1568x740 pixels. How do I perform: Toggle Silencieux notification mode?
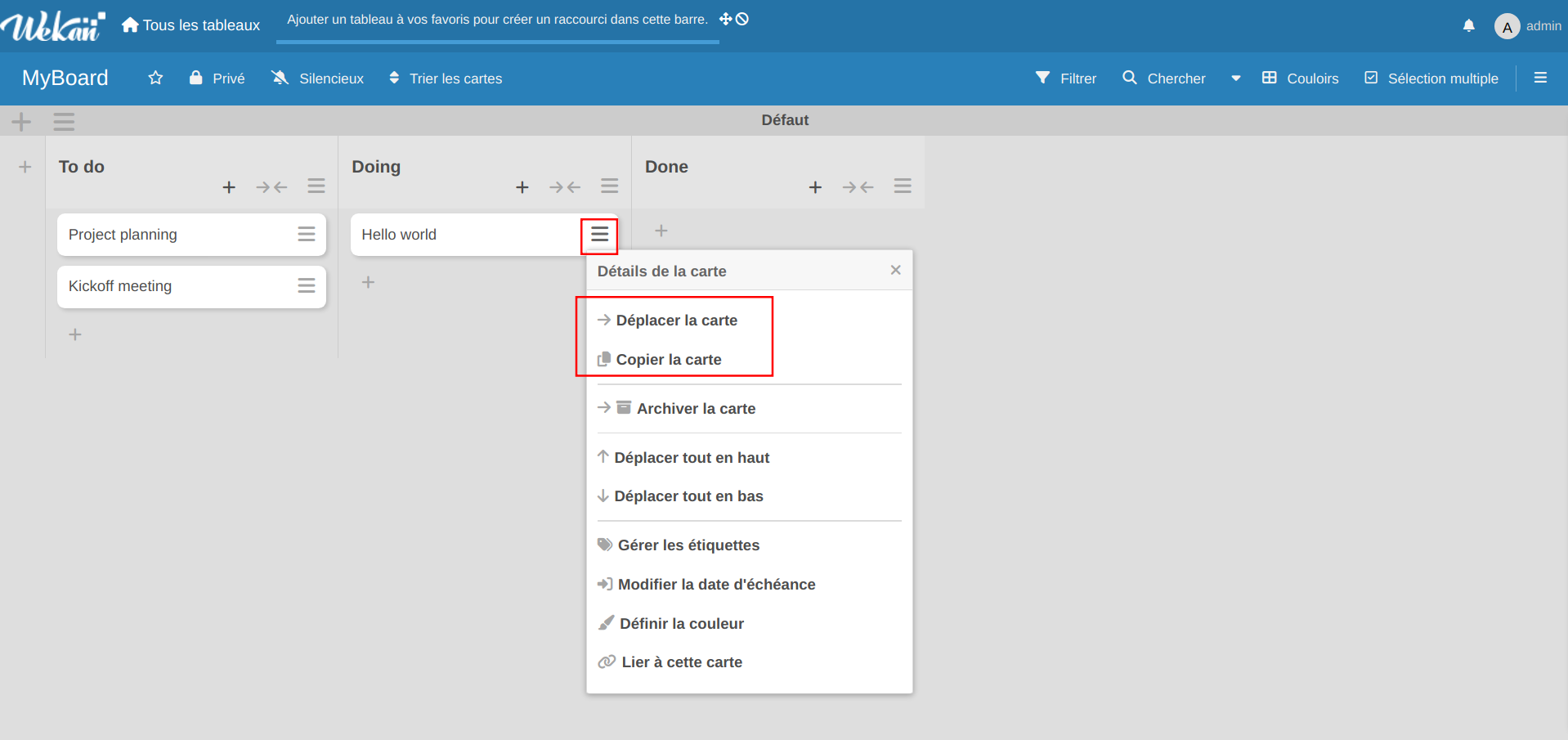pos(318,78)
